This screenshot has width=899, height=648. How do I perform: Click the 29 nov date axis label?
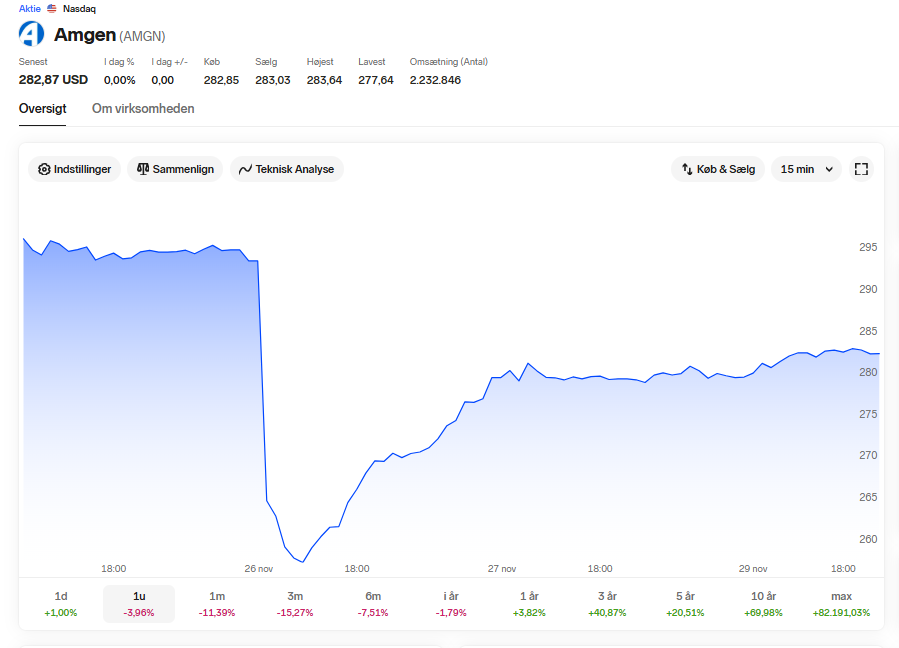tap(753, 568)
